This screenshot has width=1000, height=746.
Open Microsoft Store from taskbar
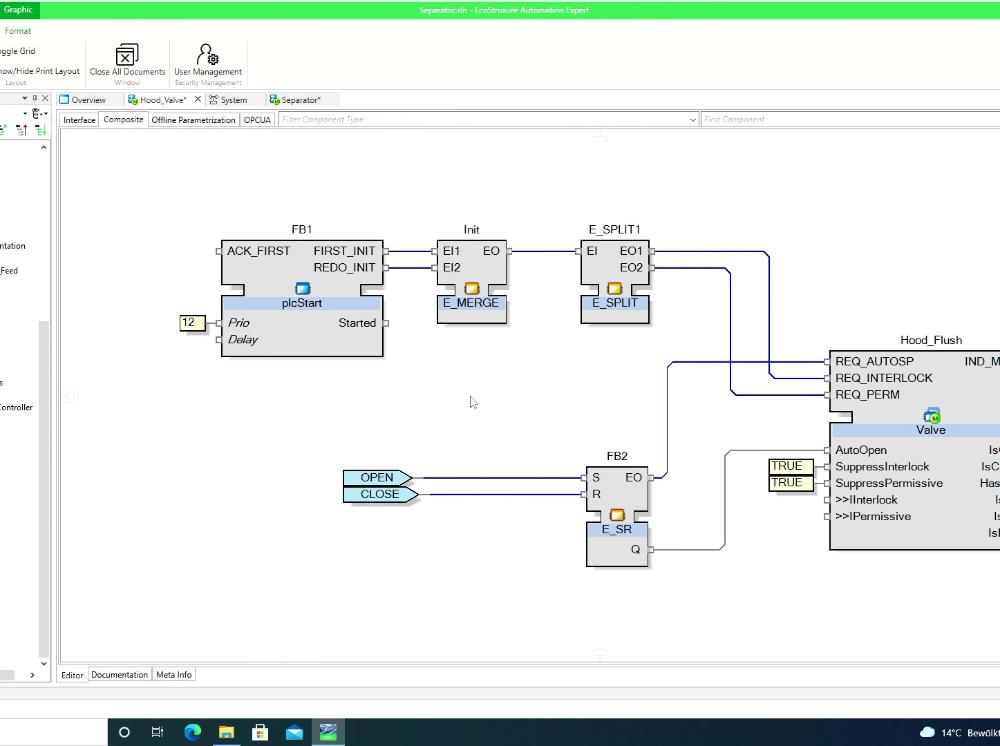pyautogui.click(x=260, y=732)
